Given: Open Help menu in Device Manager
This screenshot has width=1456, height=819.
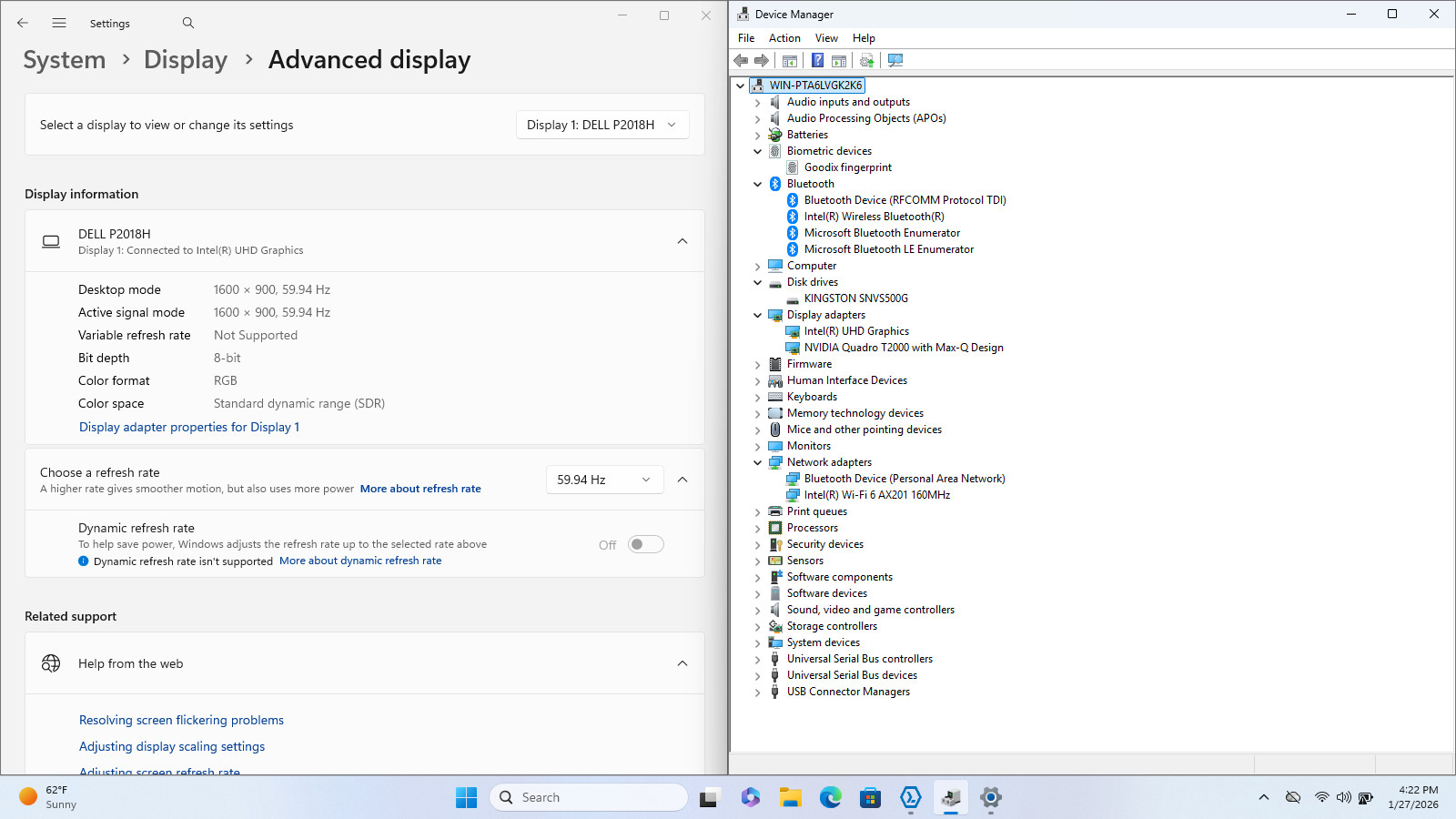Looking at the screenshot, I should pos(864,38).
